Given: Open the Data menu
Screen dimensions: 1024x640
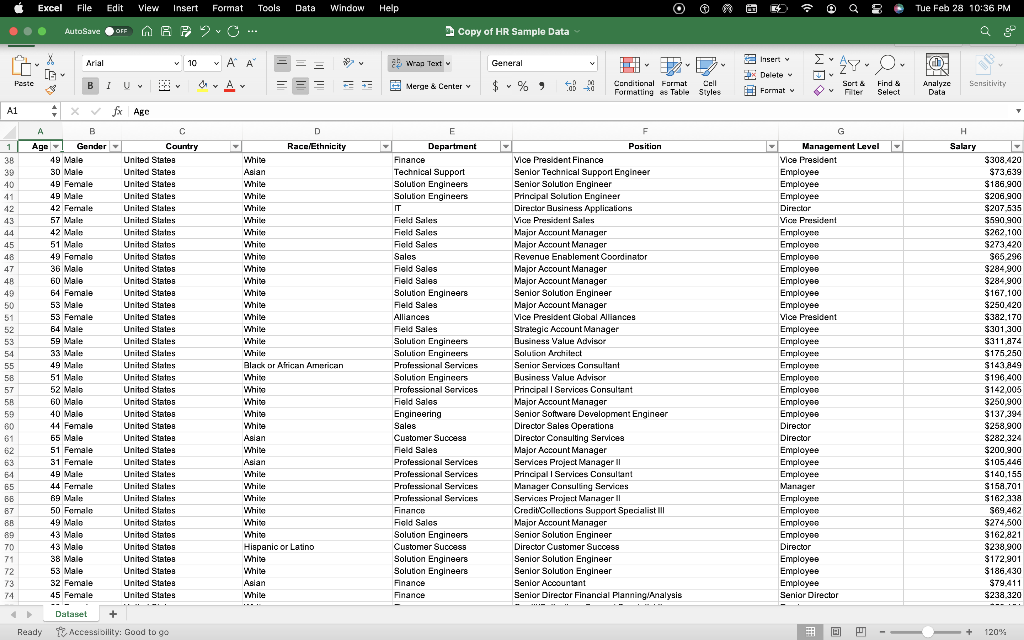Looking at the screenshot, I should tap(304, 8).
